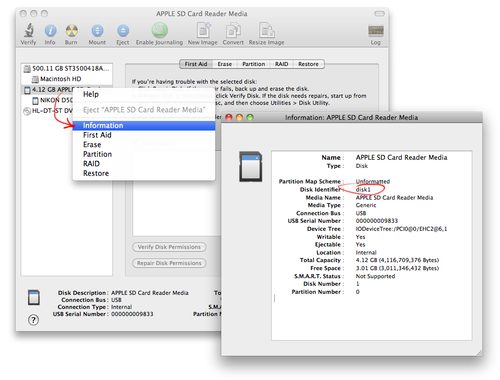Image resolution: width=500 pixels, height=380 pixels.
Task: Click the Information window title bar
Action: tap(351, 117)
